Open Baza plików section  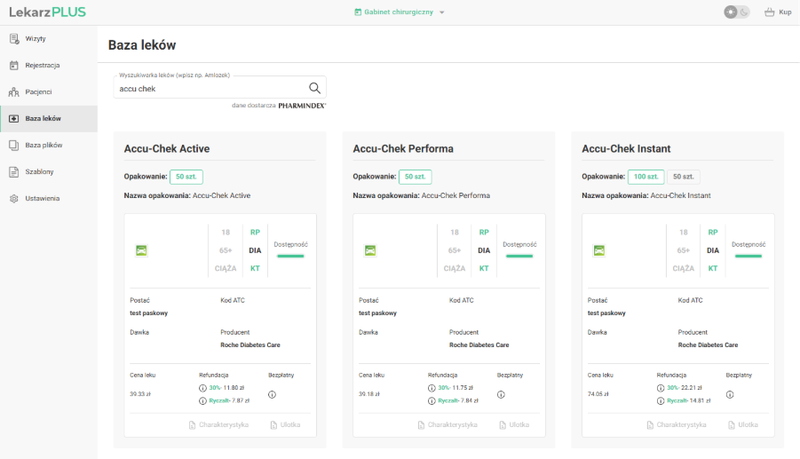tap(48, 145)
